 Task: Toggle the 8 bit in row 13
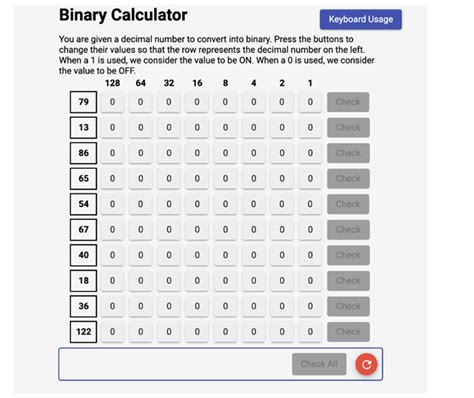tap(225, 127)
